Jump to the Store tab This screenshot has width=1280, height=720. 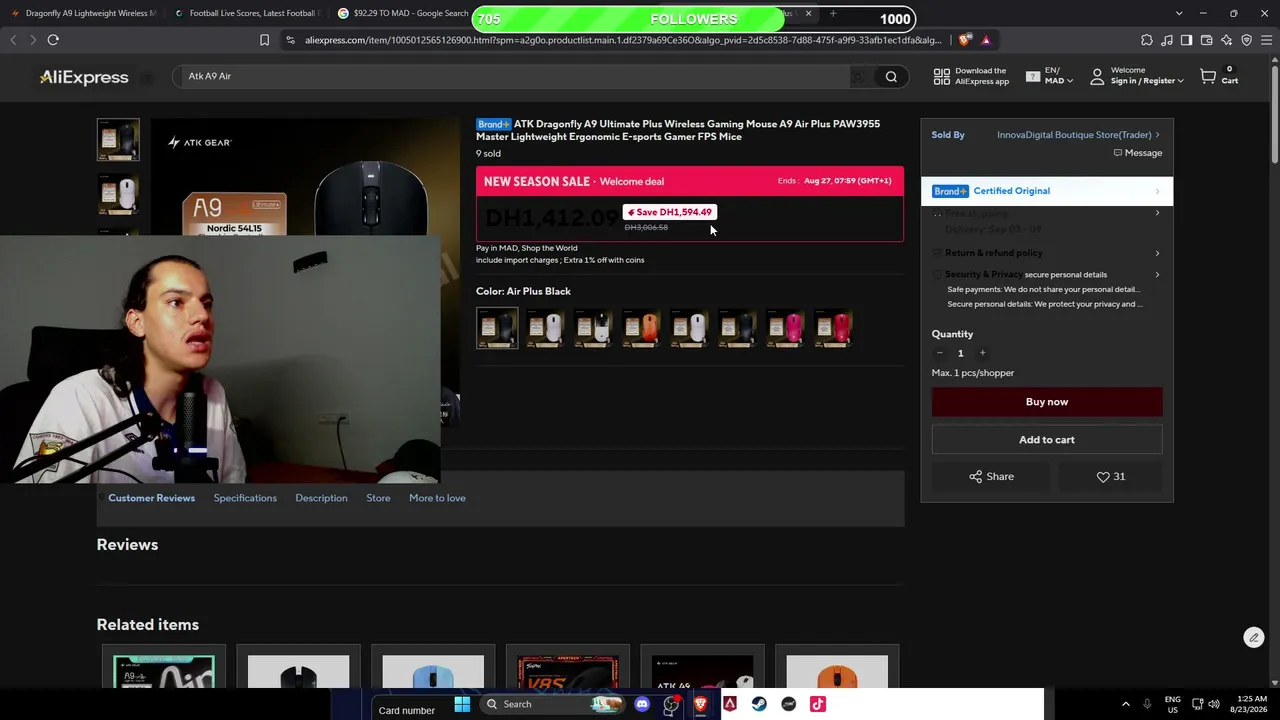[x=378, y=498]
